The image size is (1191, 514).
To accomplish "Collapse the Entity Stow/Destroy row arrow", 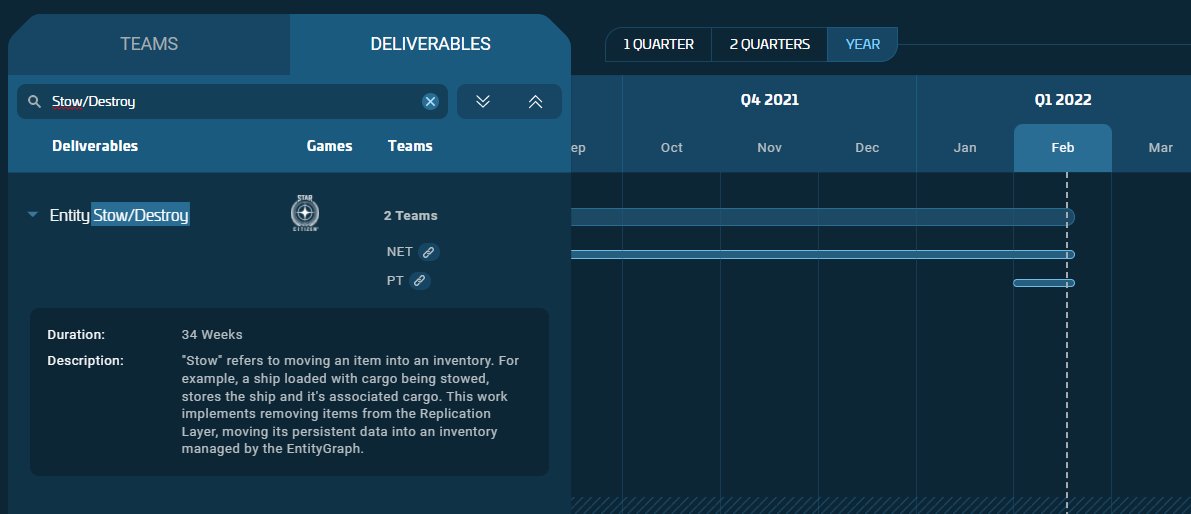I will pos(33,215).
